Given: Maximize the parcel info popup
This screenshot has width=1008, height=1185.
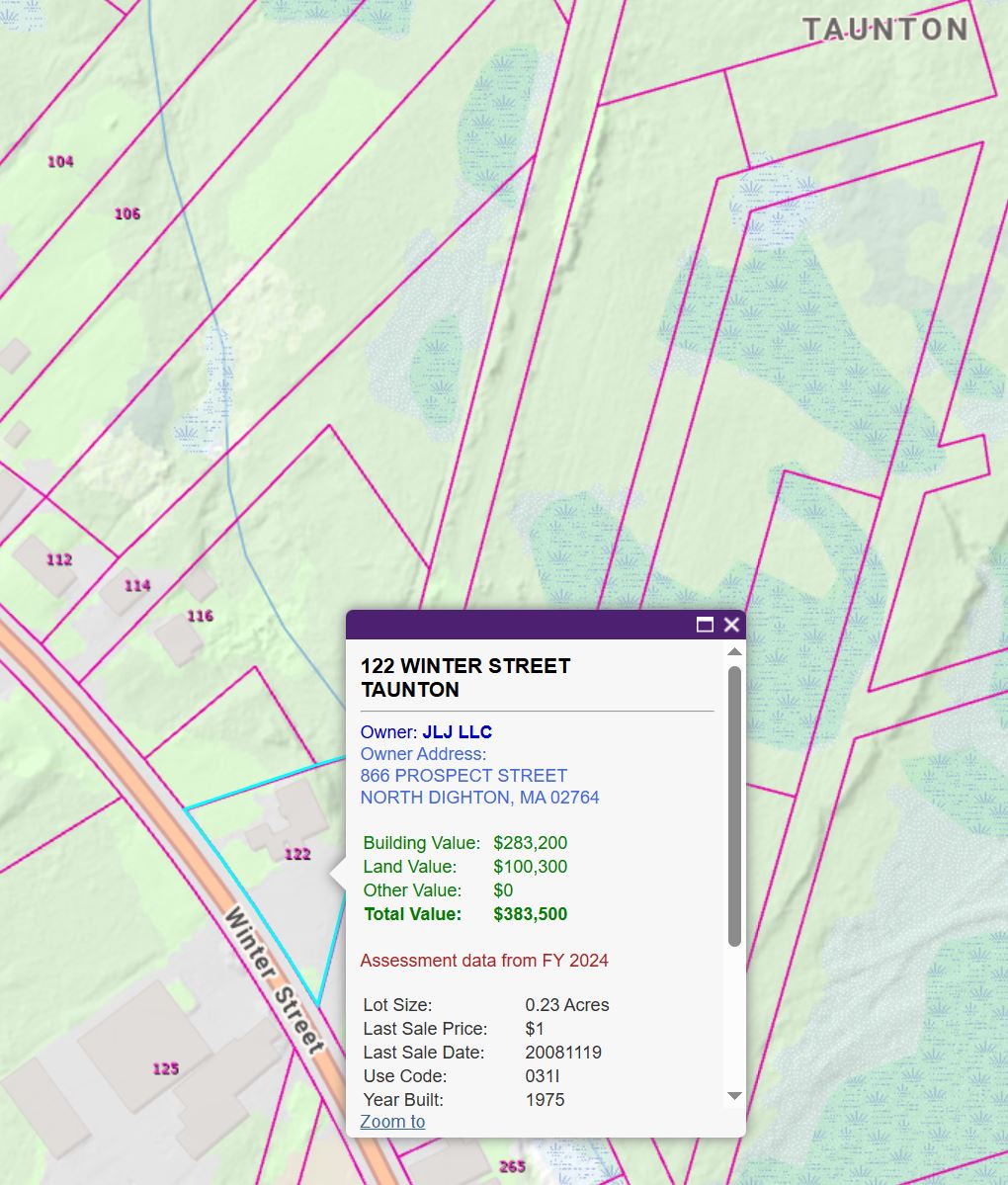Looking at the screenshot, I should [705, 625].
